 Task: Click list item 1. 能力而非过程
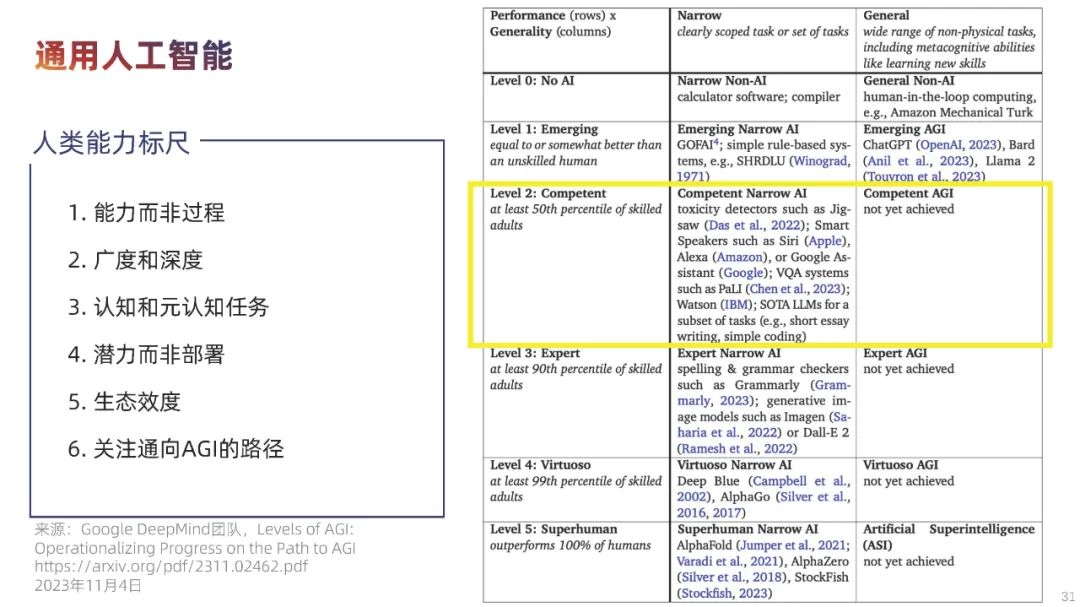(146, 212)
